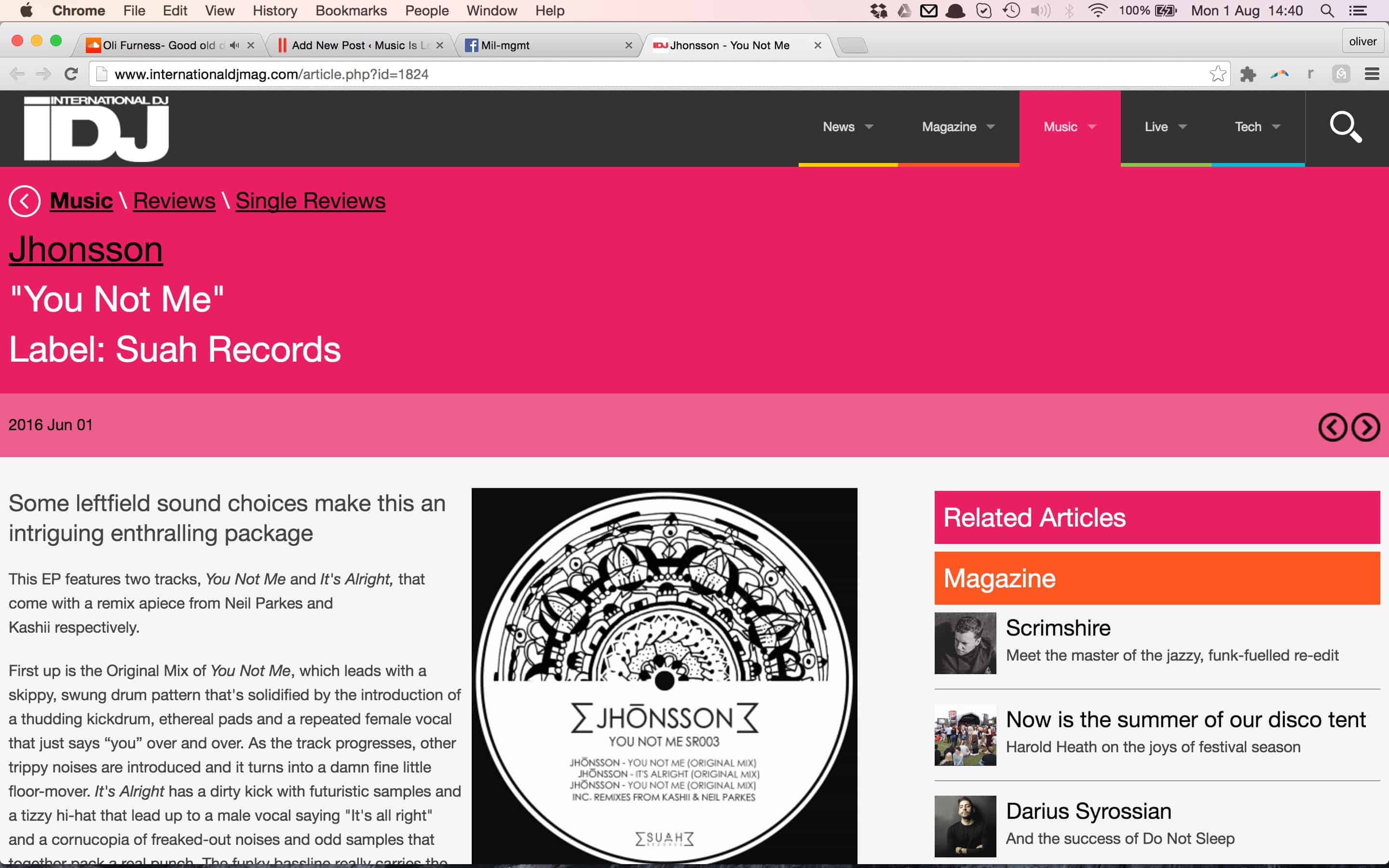The image size is (1389, 868).
Task: Click the browser back arrow
Action: pyautogui.click(x=17, y=74)
